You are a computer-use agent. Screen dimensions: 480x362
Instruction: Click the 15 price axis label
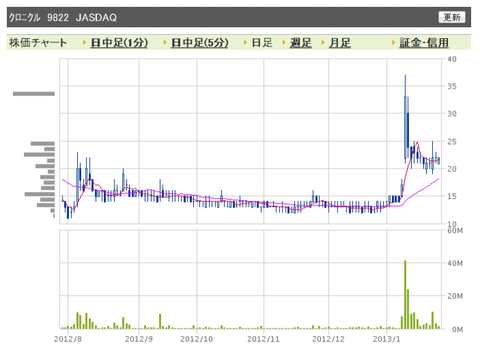(452, 196)
